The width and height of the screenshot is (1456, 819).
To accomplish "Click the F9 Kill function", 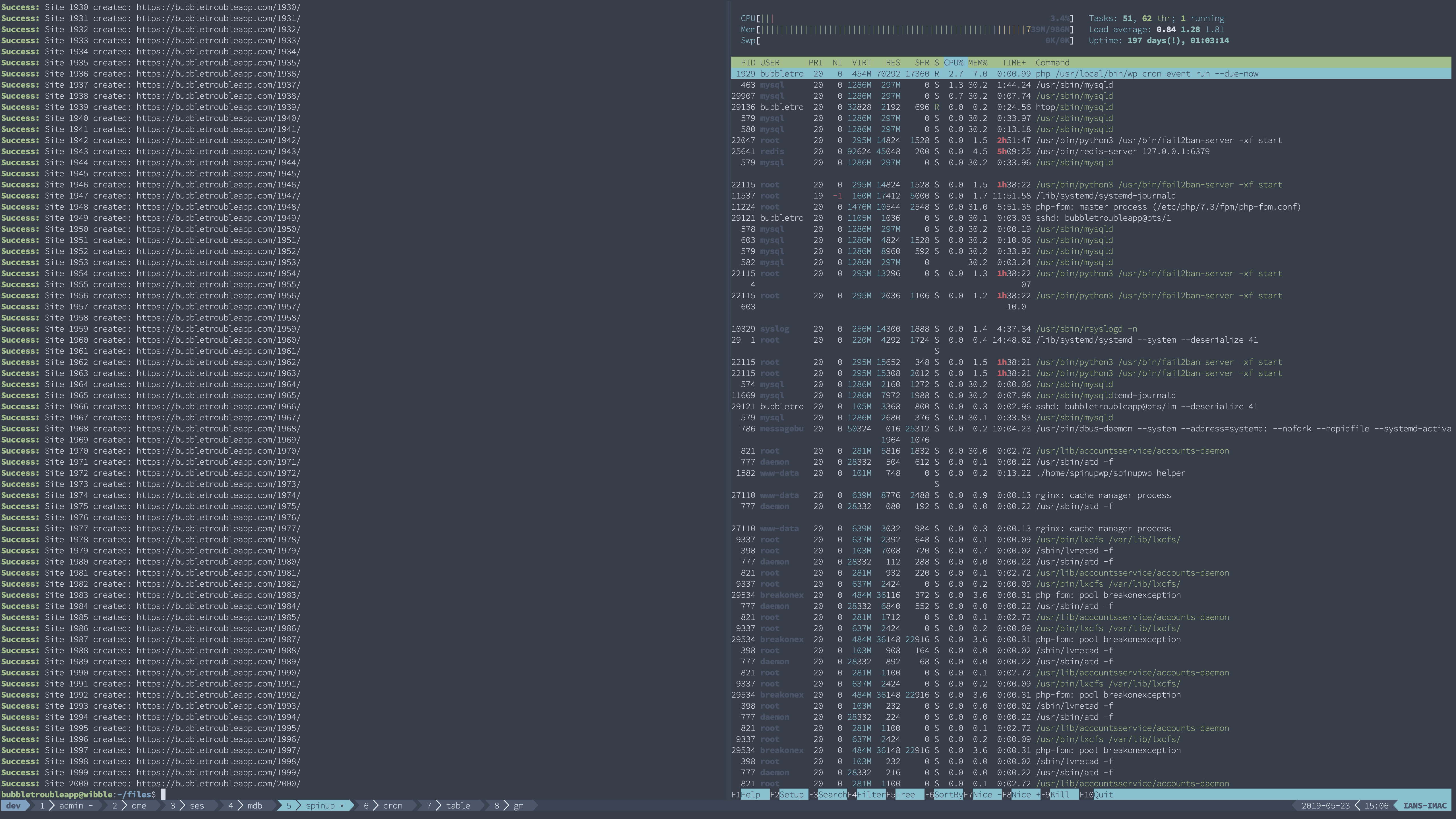I will (1059, 794).
